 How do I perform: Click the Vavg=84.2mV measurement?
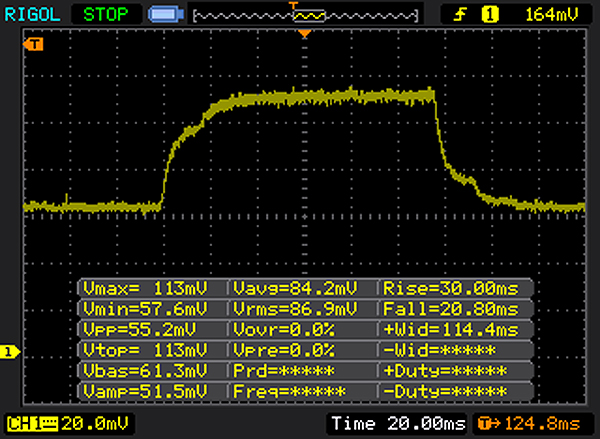(295, 288)
